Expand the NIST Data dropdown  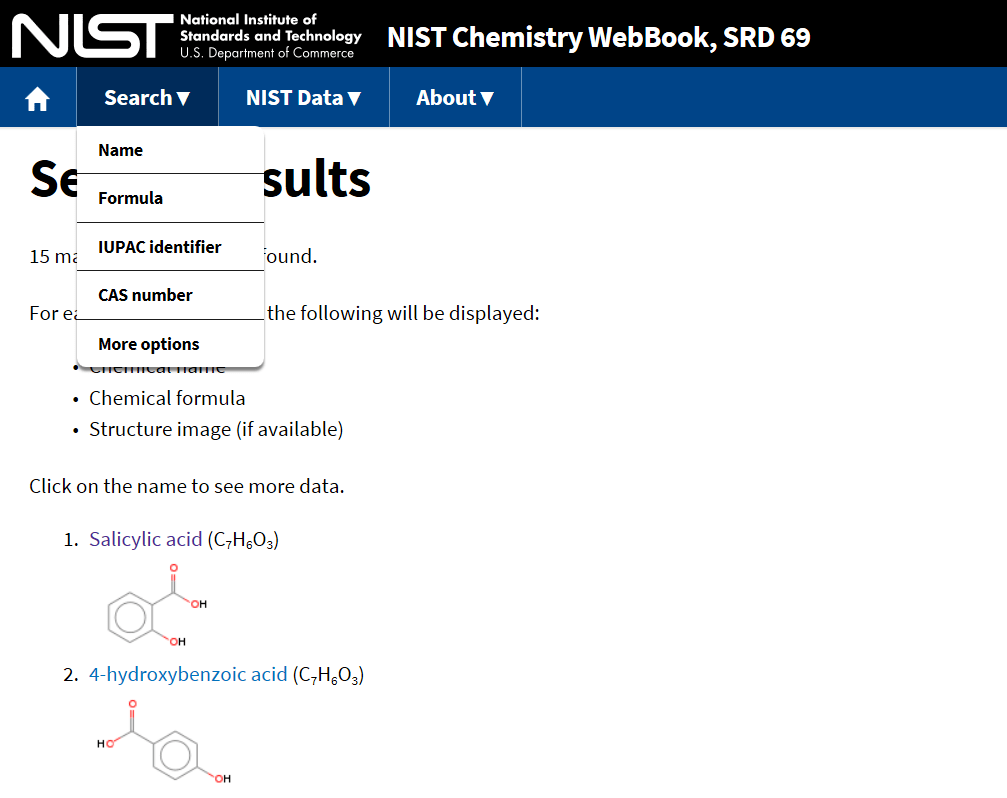coord(303,98)
